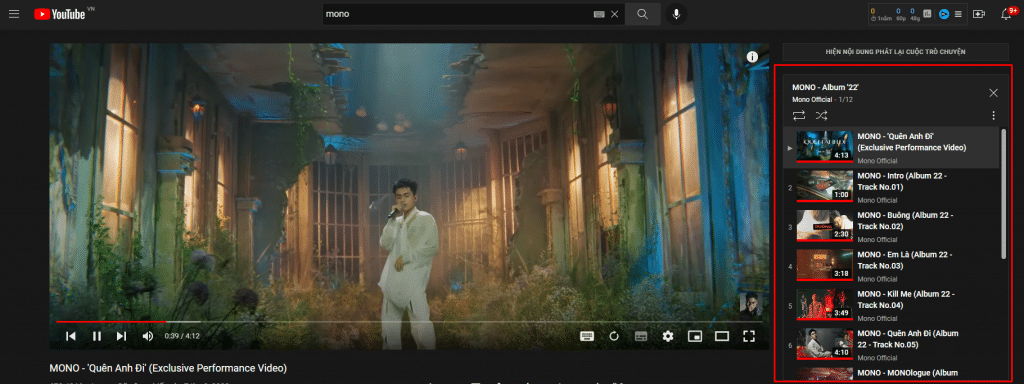Pause the playing video
This screenshot has width=1024, height=384.
pos(96,336)
